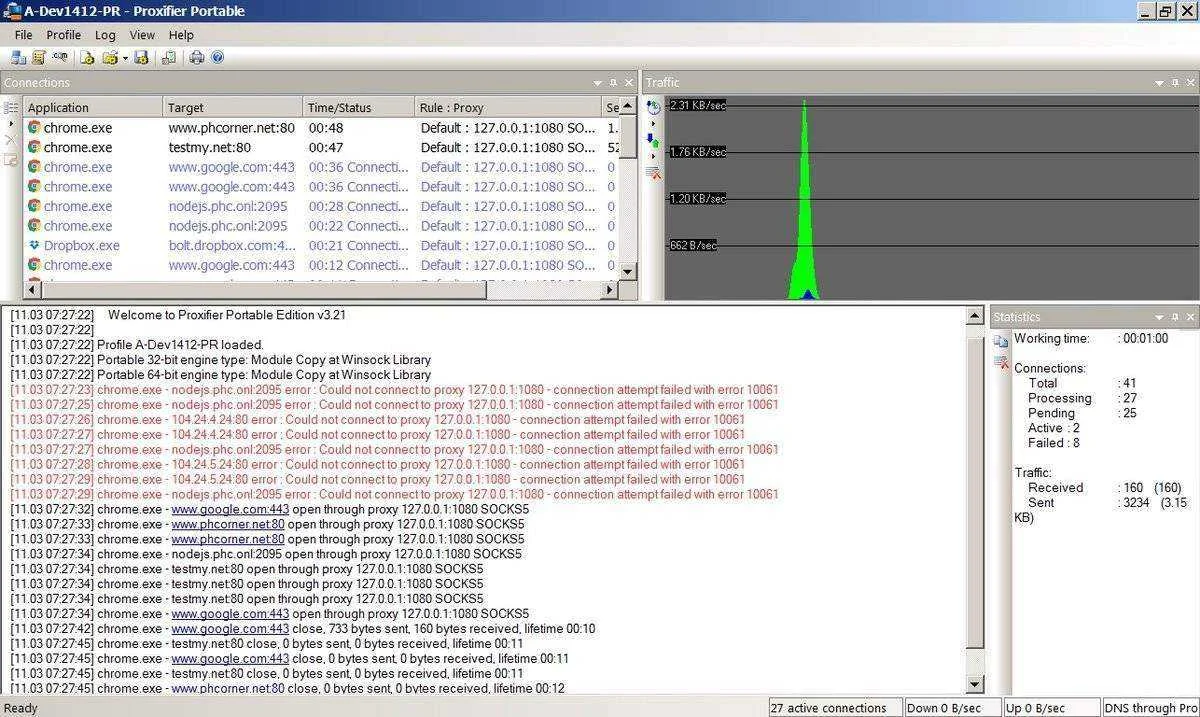Expand arrow below traffic up/down icon
The height and width of the screenshot is (717, 1200).
(x=653, y=156)
